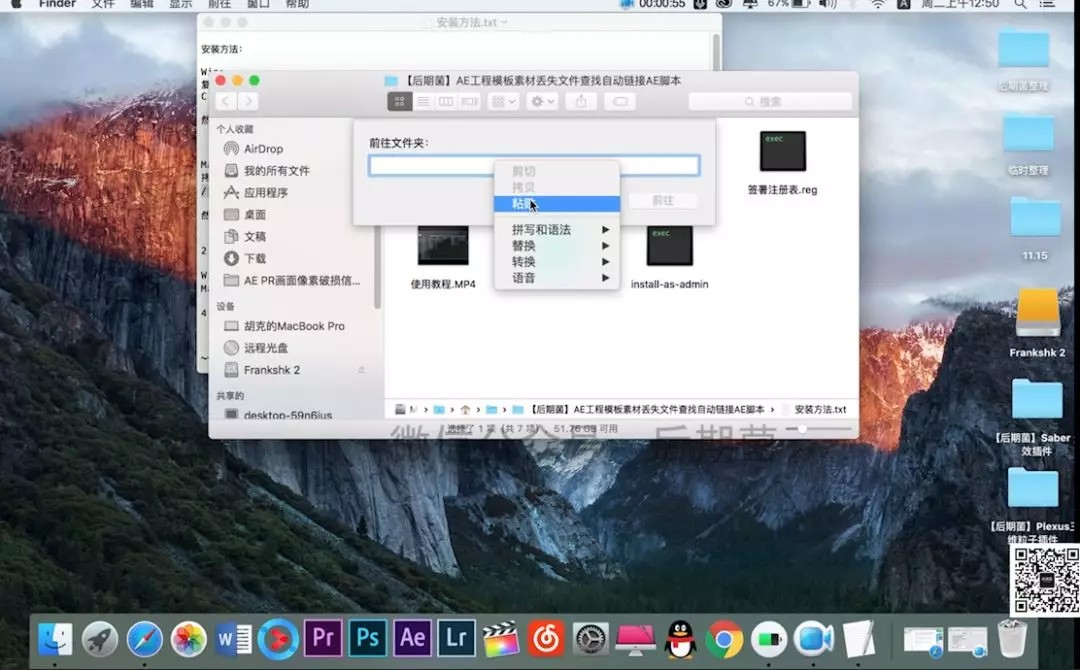The width and height of the screenshot is (1080, 670).
Task: Switch Finder to list view
Action: (x=423, y=101)
